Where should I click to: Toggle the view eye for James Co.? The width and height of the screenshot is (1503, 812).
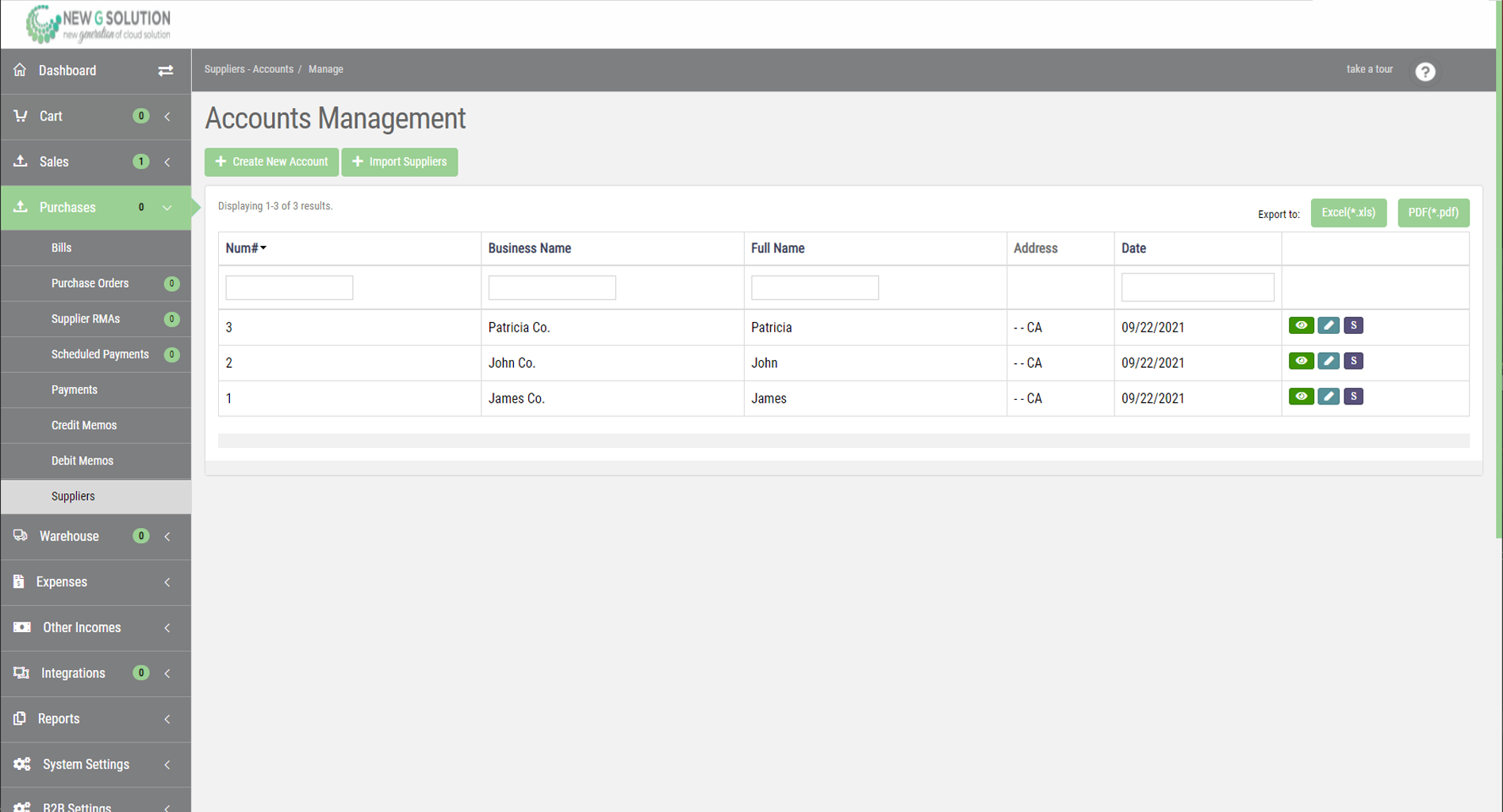(1301, 396)
